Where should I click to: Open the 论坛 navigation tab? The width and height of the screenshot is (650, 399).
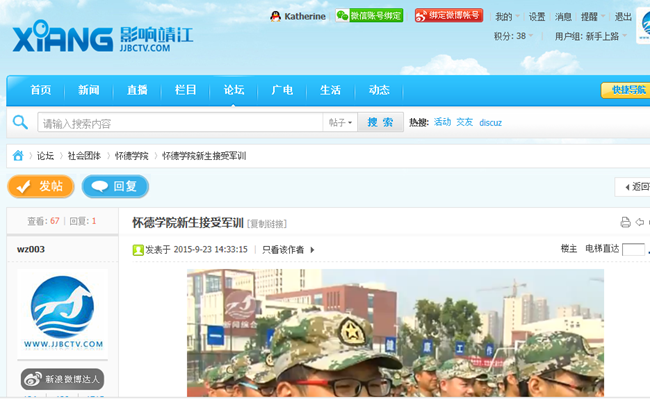(234, 90)
